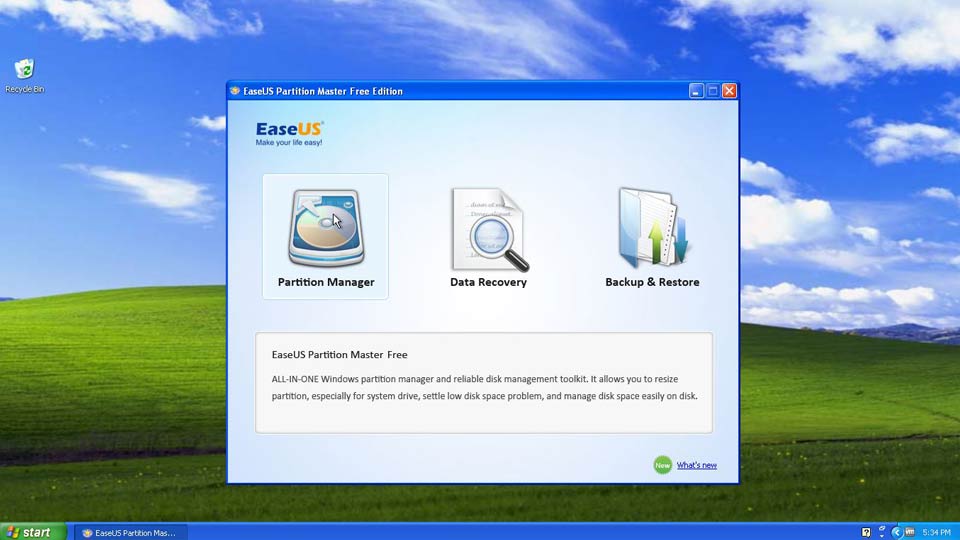The width and height of the screenshot is (960, 540).
Task: Click the title bar app icon
Action: (x=236, y=91)
